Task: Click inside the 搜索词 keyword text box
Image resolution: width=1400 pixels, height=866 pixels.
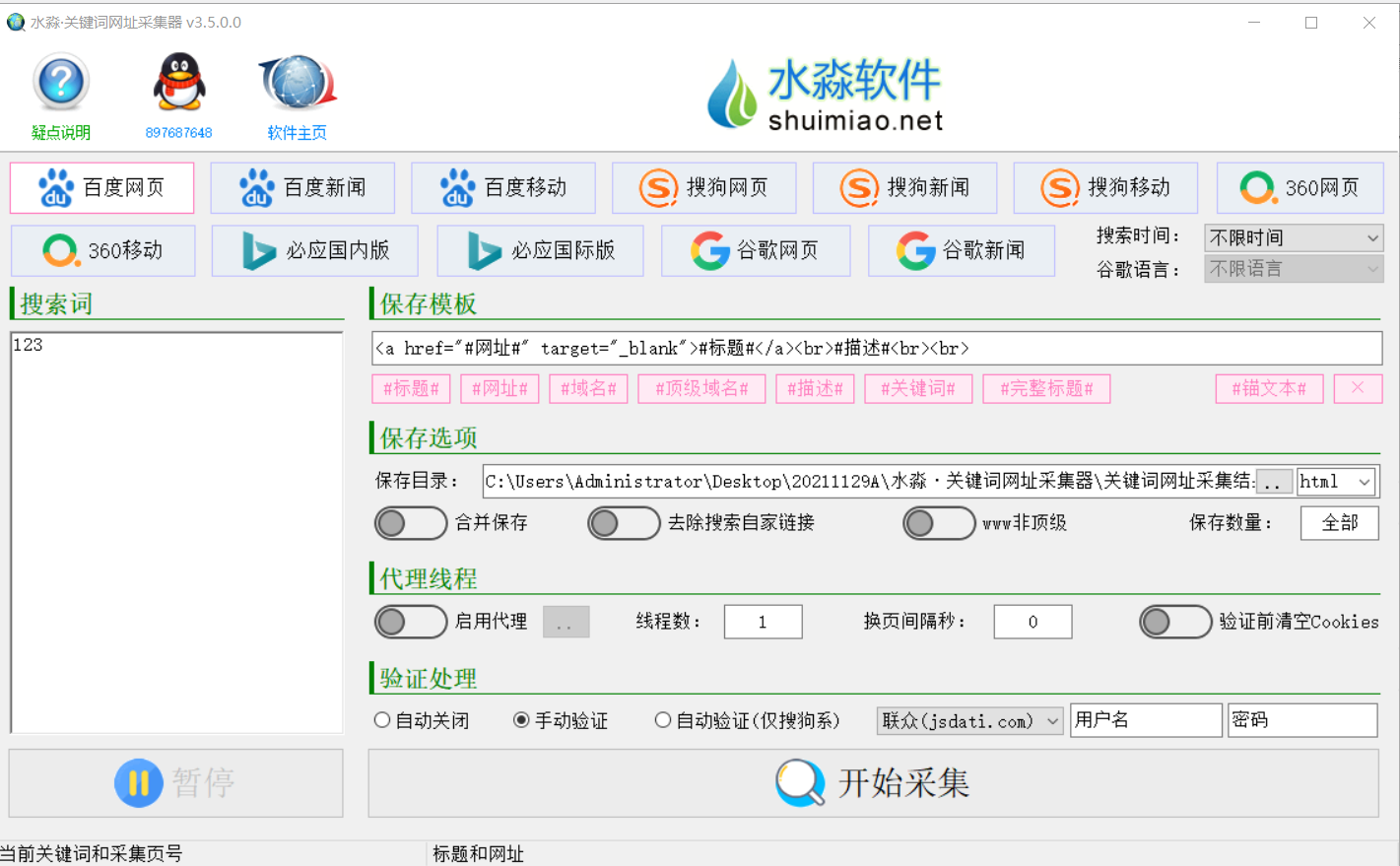Action: [x=176, y=533]
